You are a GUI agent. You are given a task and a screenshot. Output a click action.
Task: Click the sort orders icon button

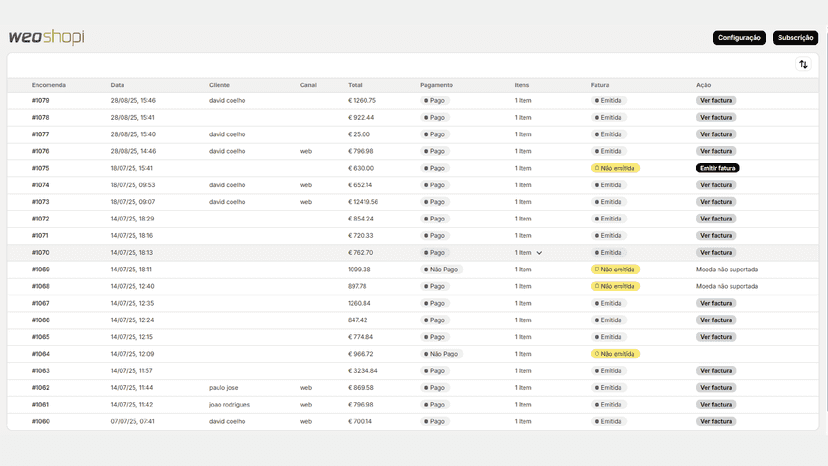pyautogui.click(x=803, y=64)
